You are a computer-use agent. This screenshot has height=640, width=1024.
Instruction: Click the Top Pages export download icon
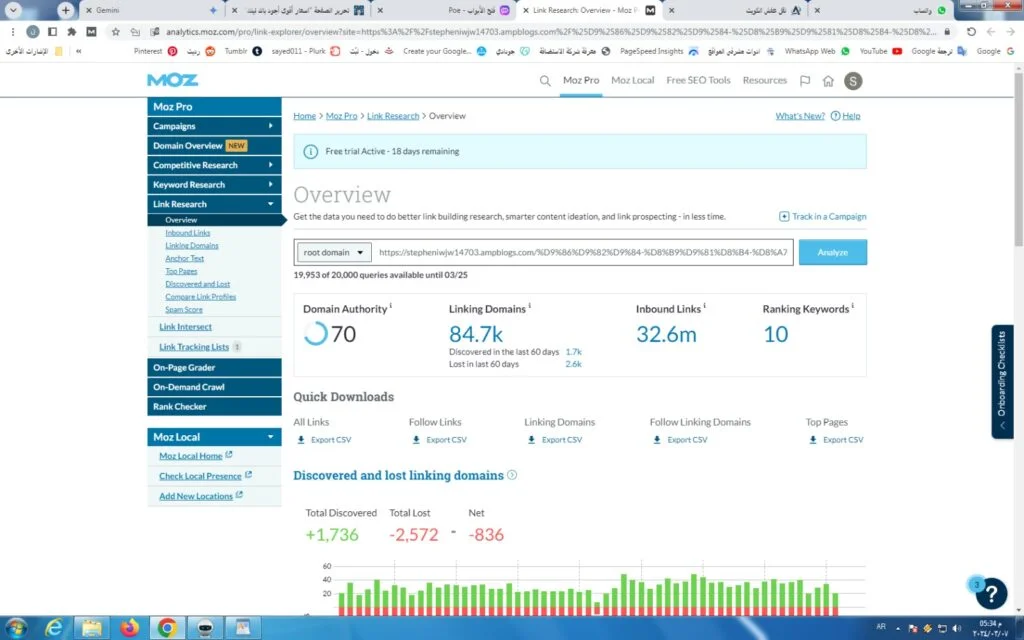click(813, 440)
